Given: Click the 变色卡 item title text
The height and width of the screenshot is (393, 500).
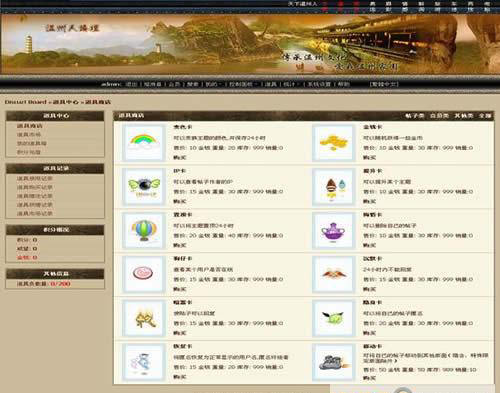Looking at the screenshot, I should (x=183, y=127).
